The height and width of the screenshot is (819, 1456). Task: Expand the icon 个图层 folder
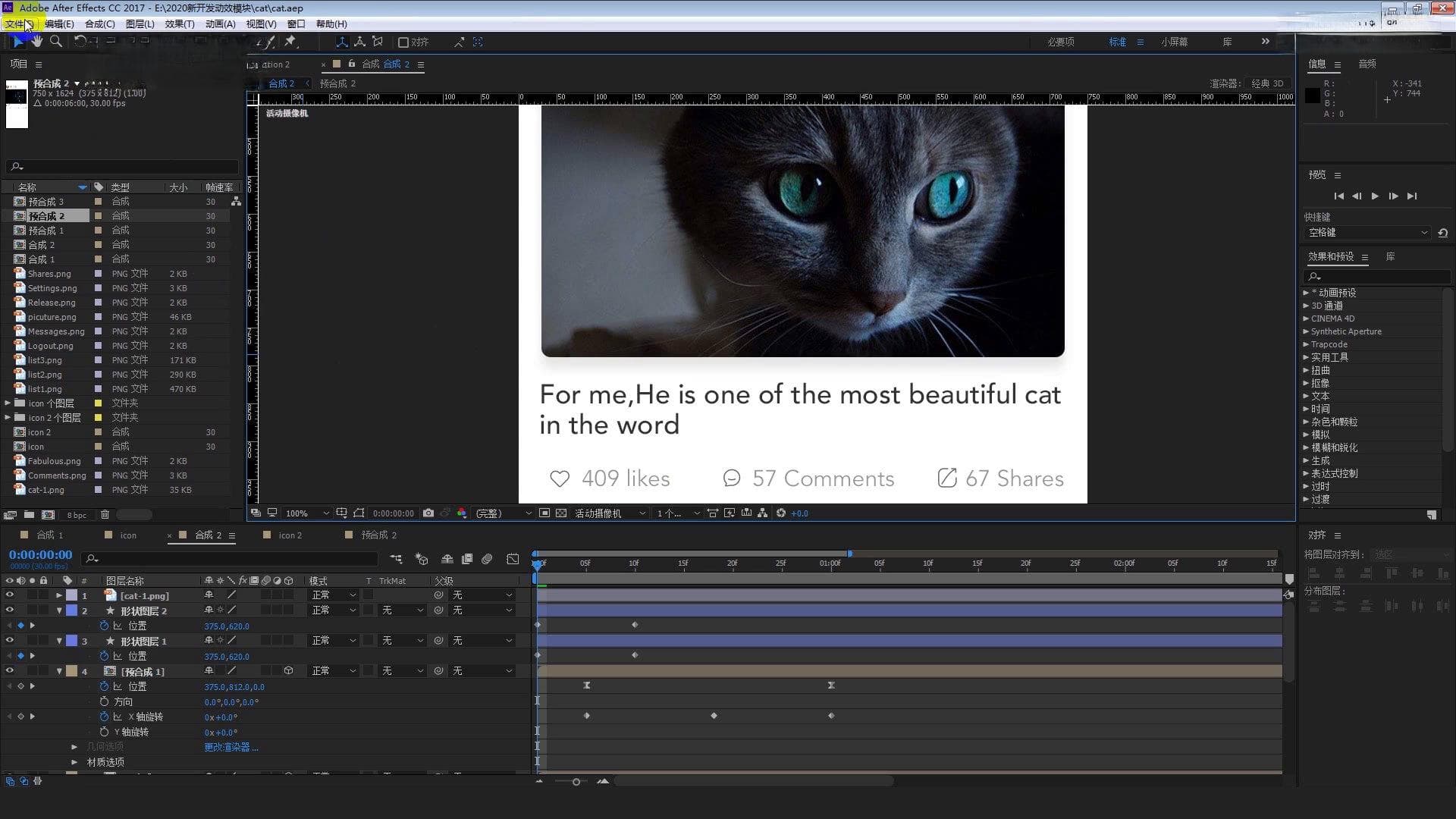point(8,403)
